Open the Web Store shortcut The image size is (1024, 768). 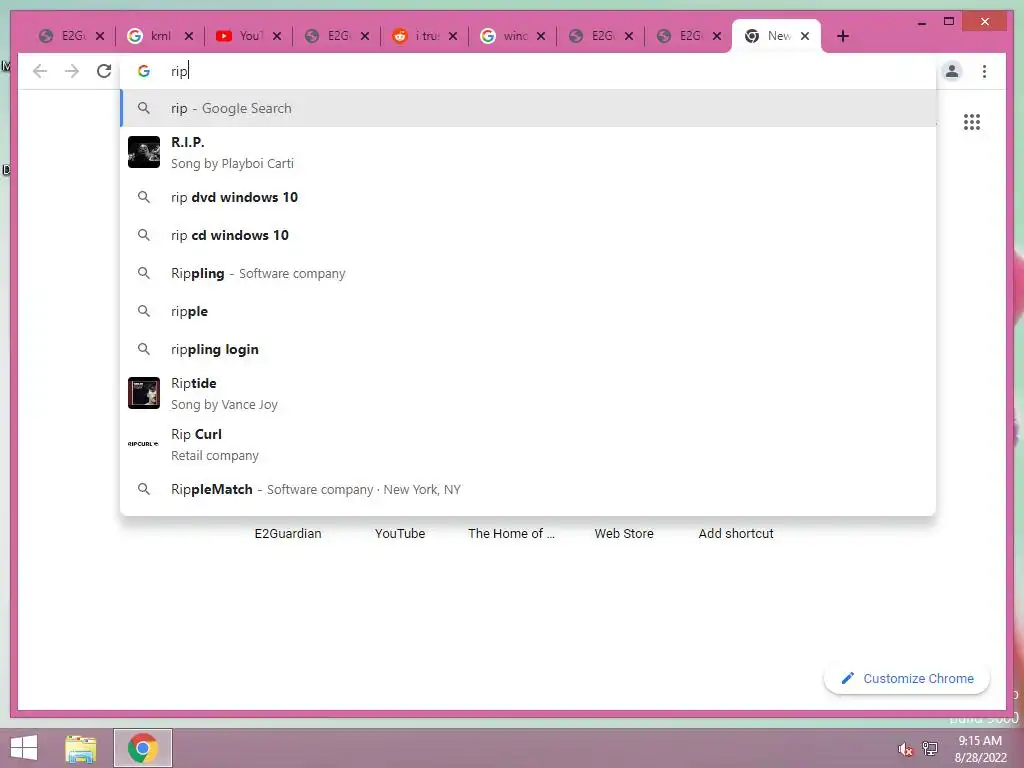(x=624, y=534)
